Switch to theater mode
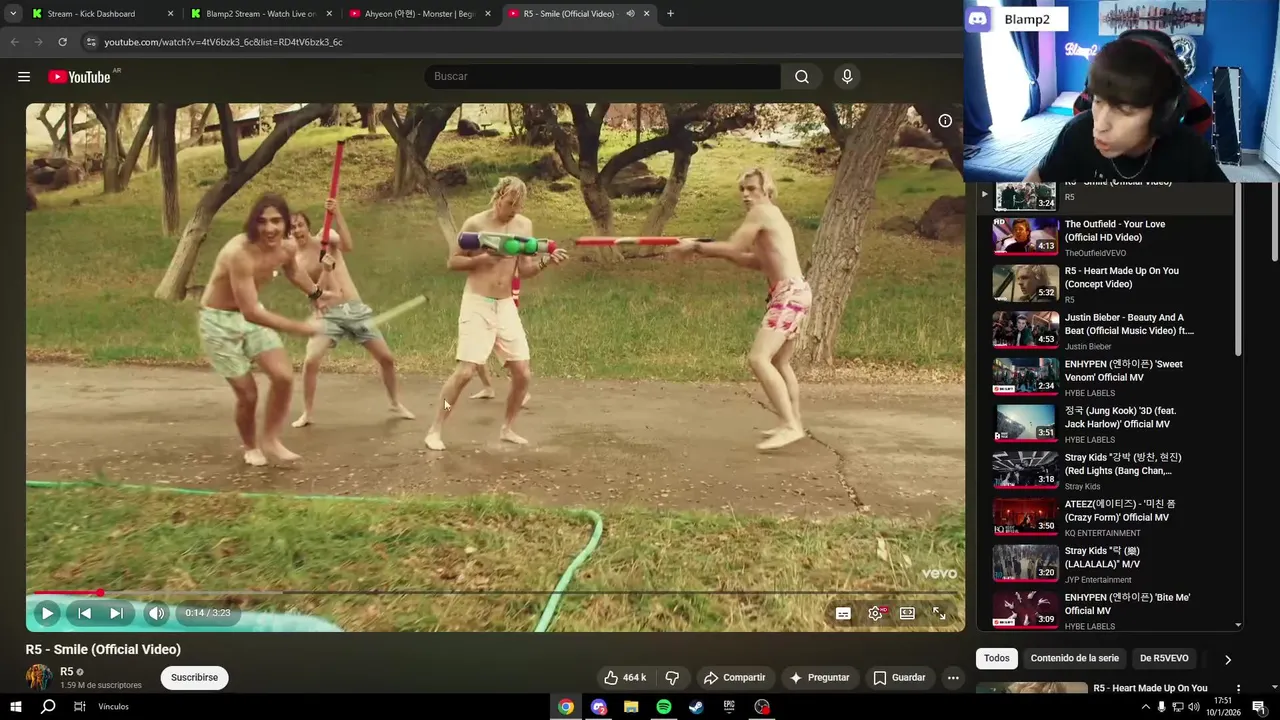Screen dimensions: 1280x720 (907, 613)
